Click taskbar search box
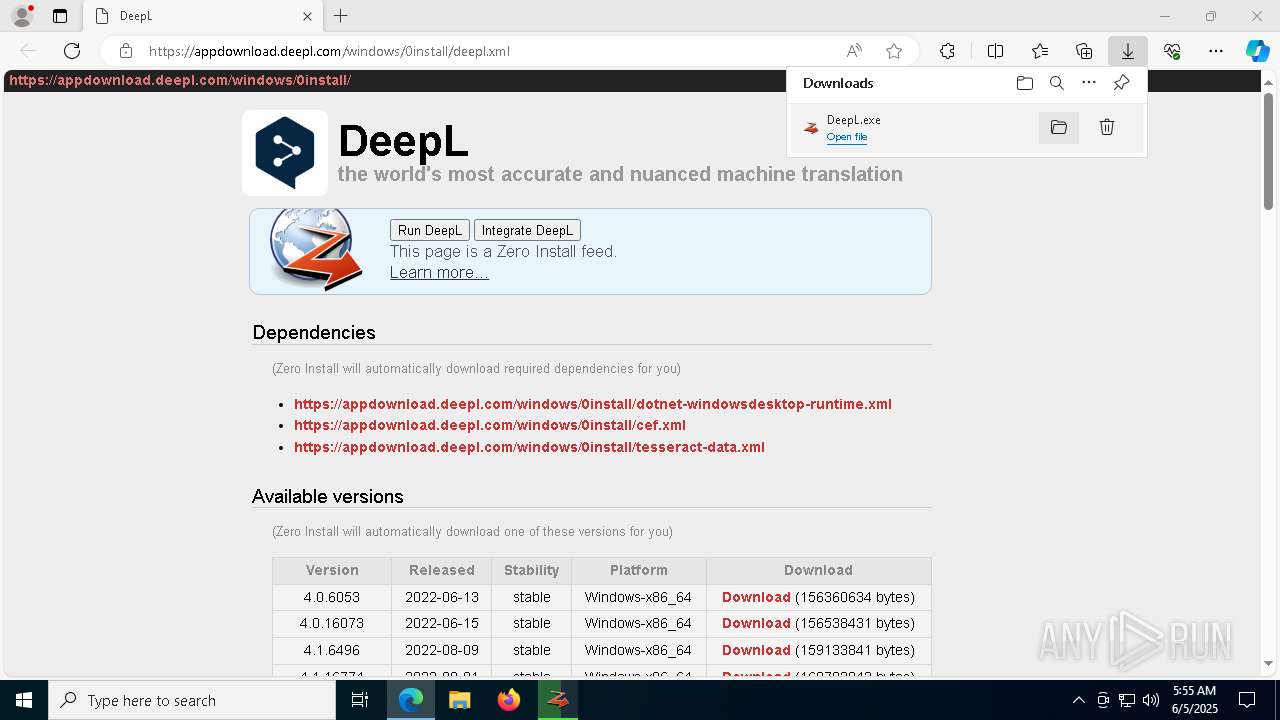1280x720 pixels. click(x=192, y=700)
